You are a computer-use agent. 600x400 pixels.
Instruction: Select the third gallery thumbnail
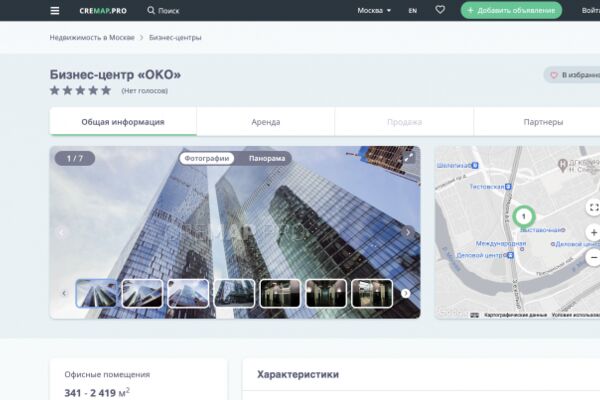coord(188,293)
